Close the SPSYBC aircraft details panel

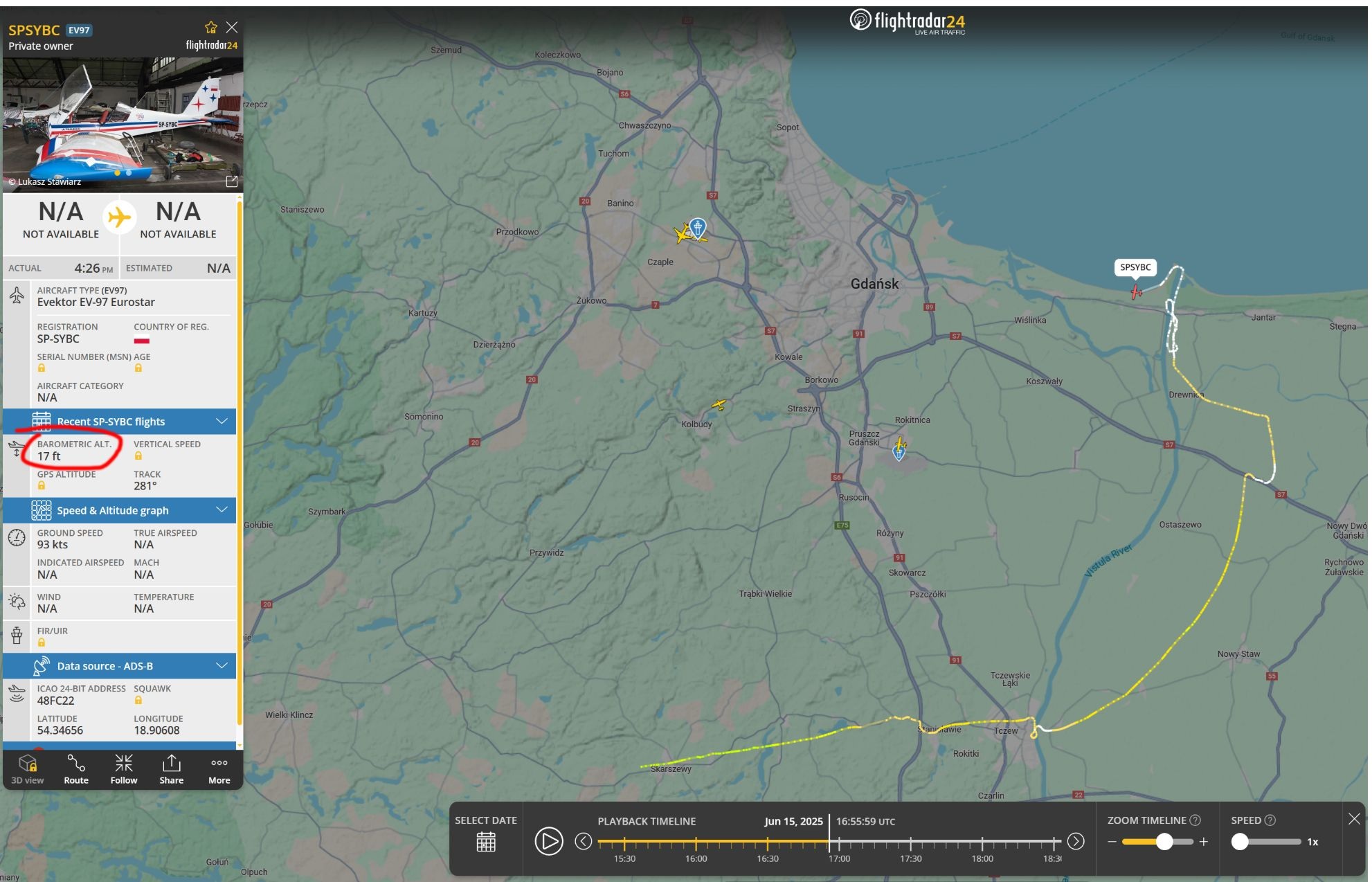click(x=232, y=27)
